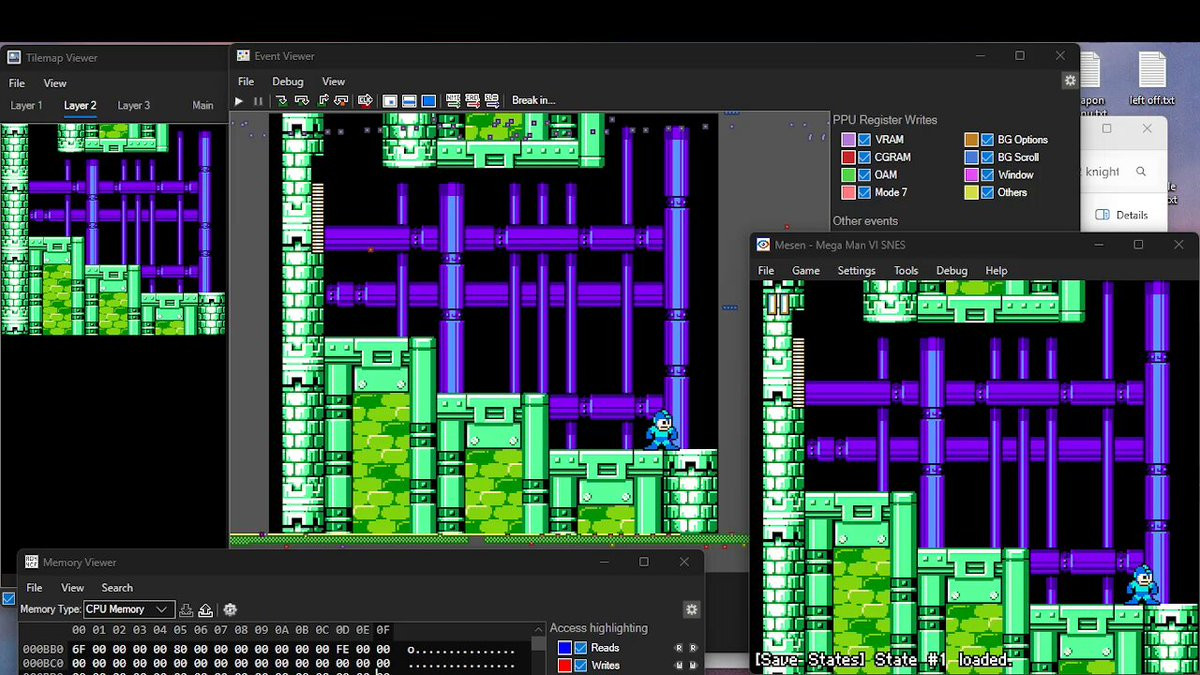Click the Memory Viewer title bar icon
Viewport: 1200px width, 675px height.
point(31,562)
